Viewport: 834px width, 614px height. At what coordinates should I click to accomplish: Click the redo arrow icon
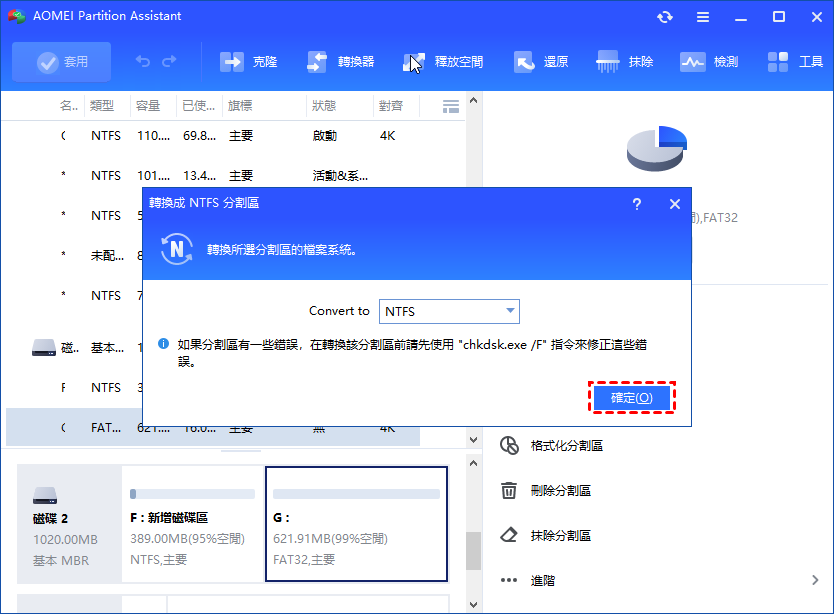coord(169,62)
